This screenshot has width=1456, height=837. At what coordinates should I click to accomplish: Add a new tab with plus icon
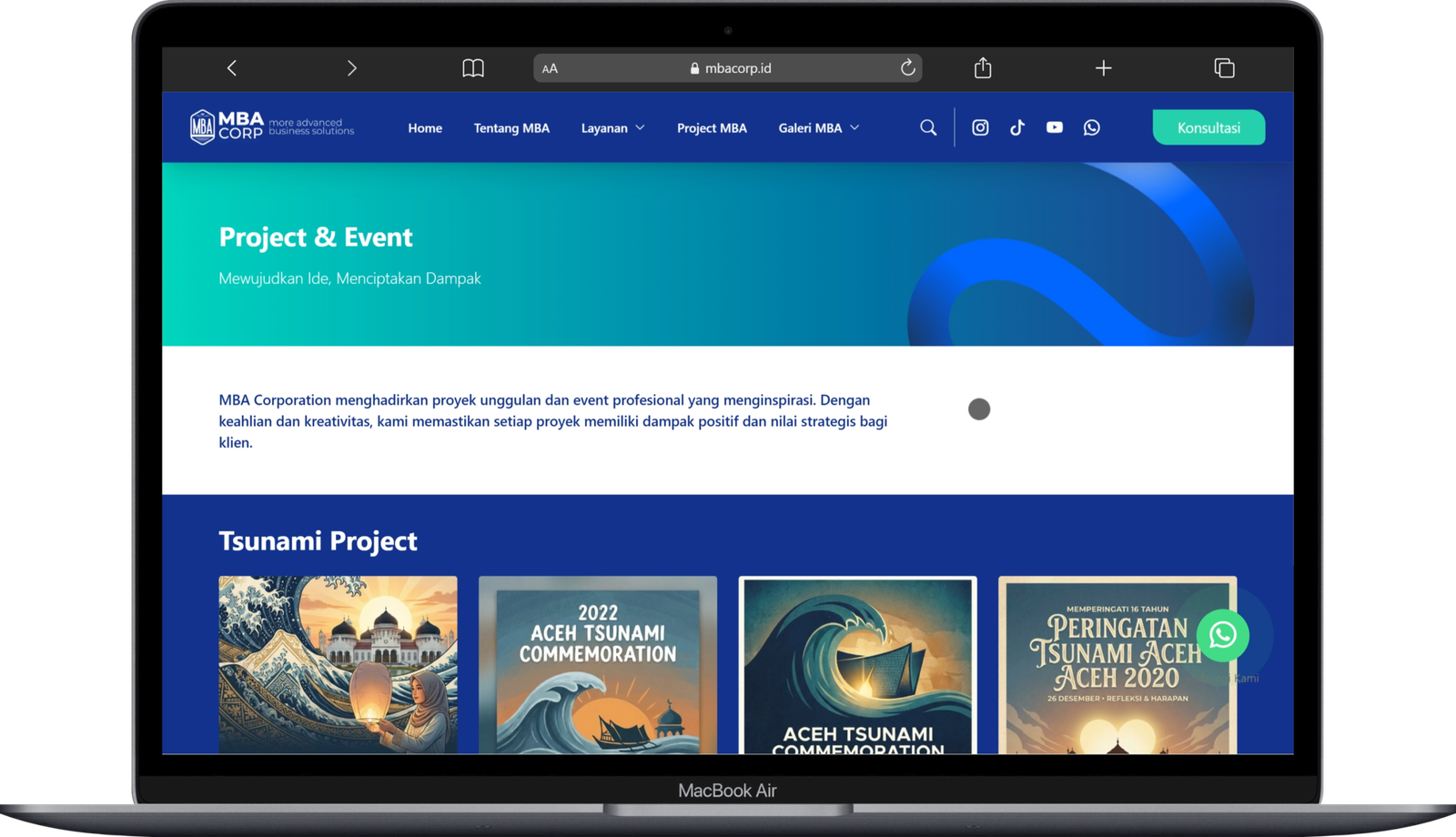coord(1103,68)
